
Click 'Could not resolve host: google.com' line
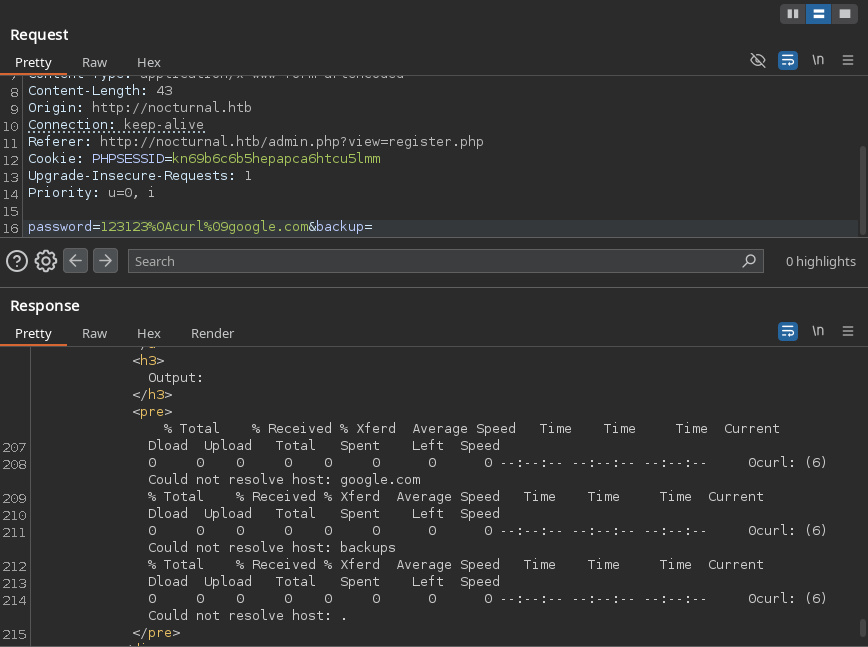[285, 480]
